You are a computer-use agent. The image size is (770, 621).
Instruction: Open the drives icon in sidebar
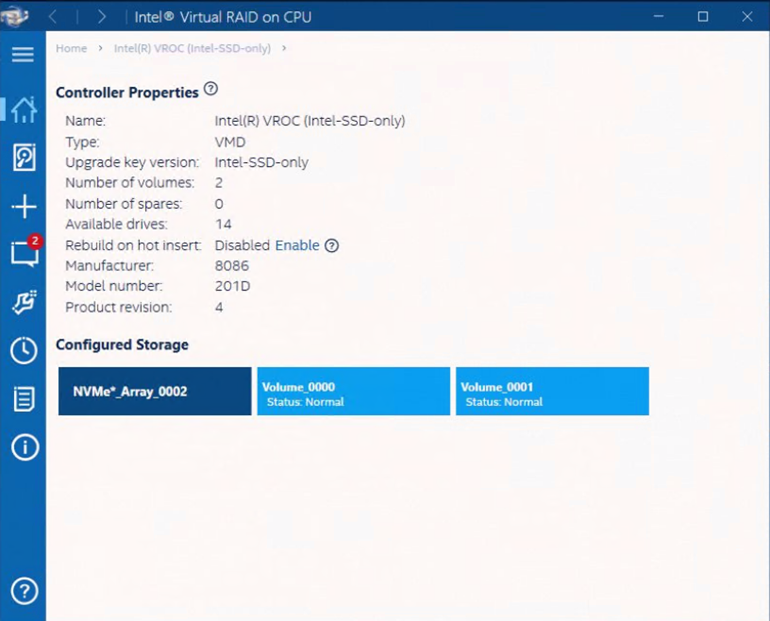click(x=23, y=157)
